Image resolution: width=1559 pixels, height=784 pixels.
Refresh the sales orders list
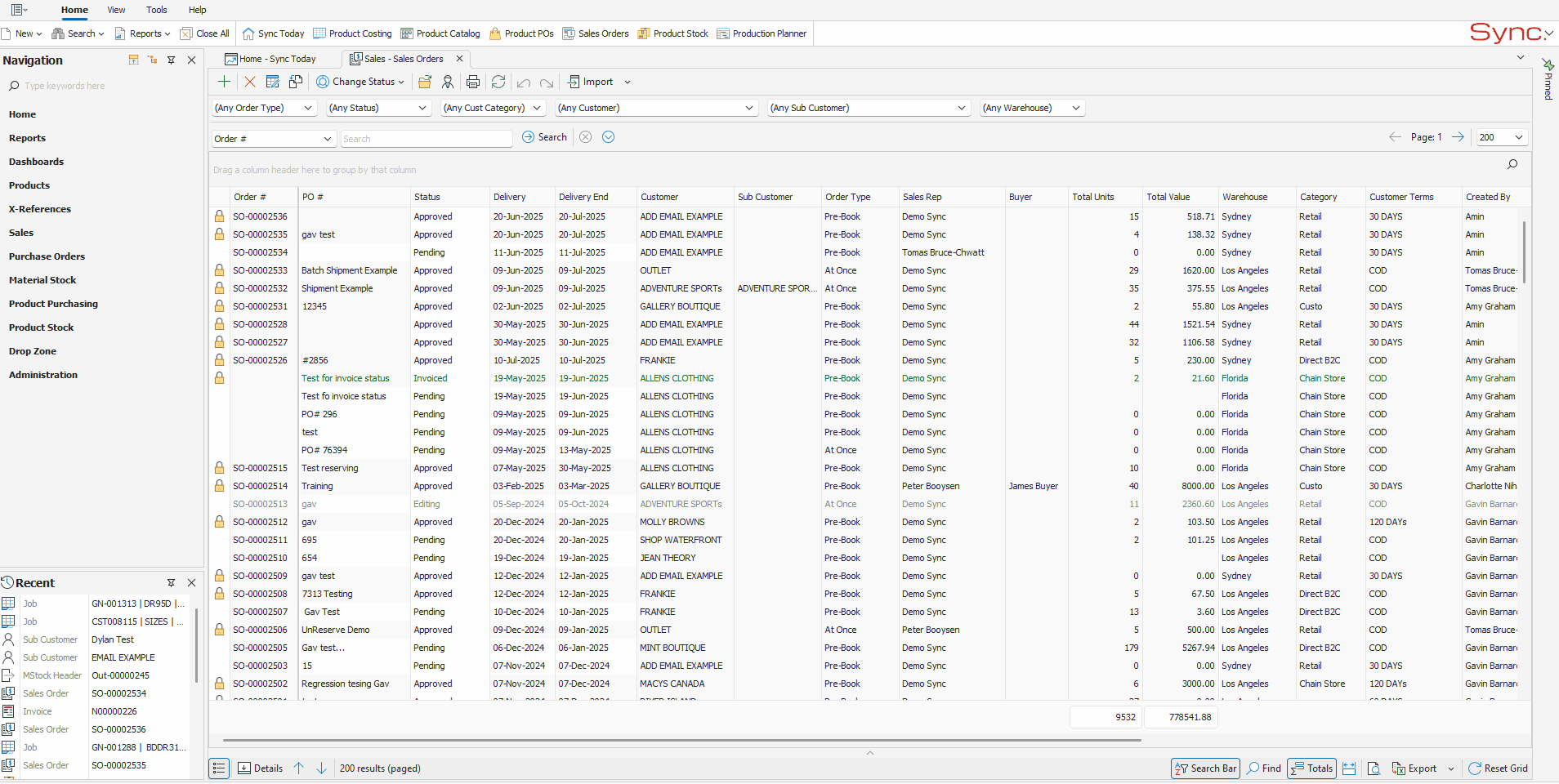tap(498, 82)
